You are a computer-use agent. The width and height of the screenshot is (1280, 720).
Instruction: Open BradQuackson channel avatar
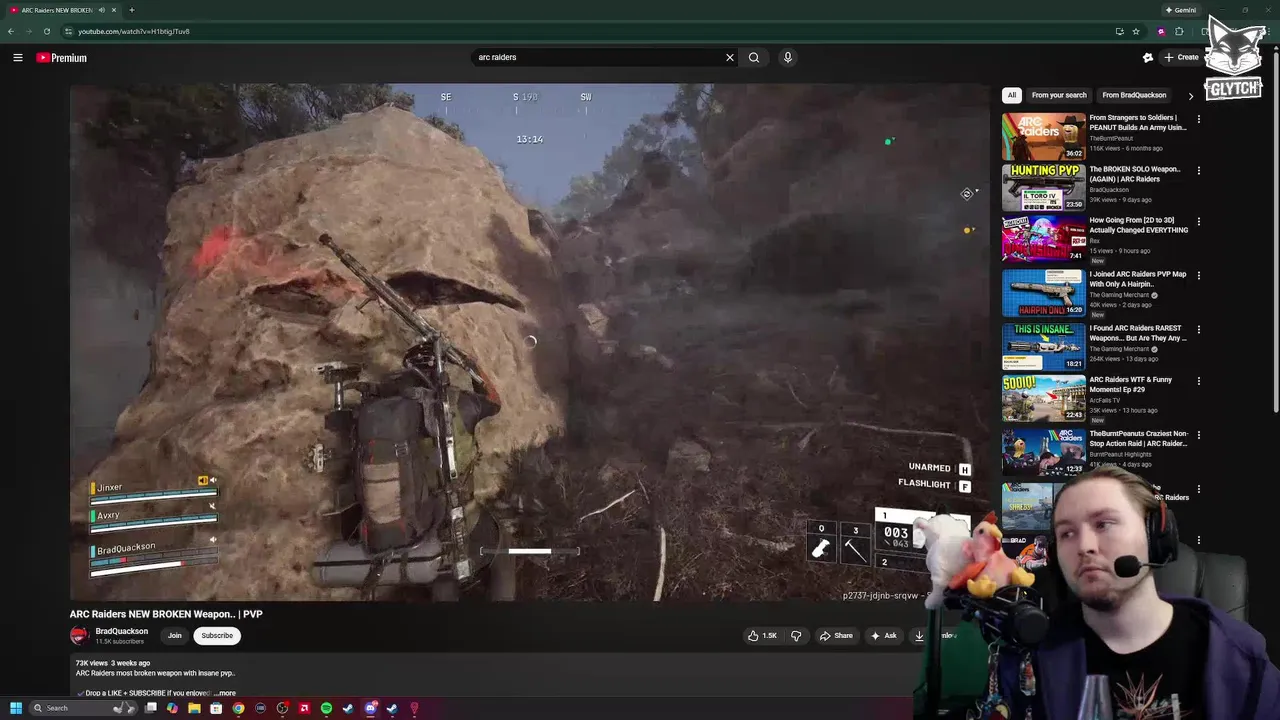click(79, 635)
